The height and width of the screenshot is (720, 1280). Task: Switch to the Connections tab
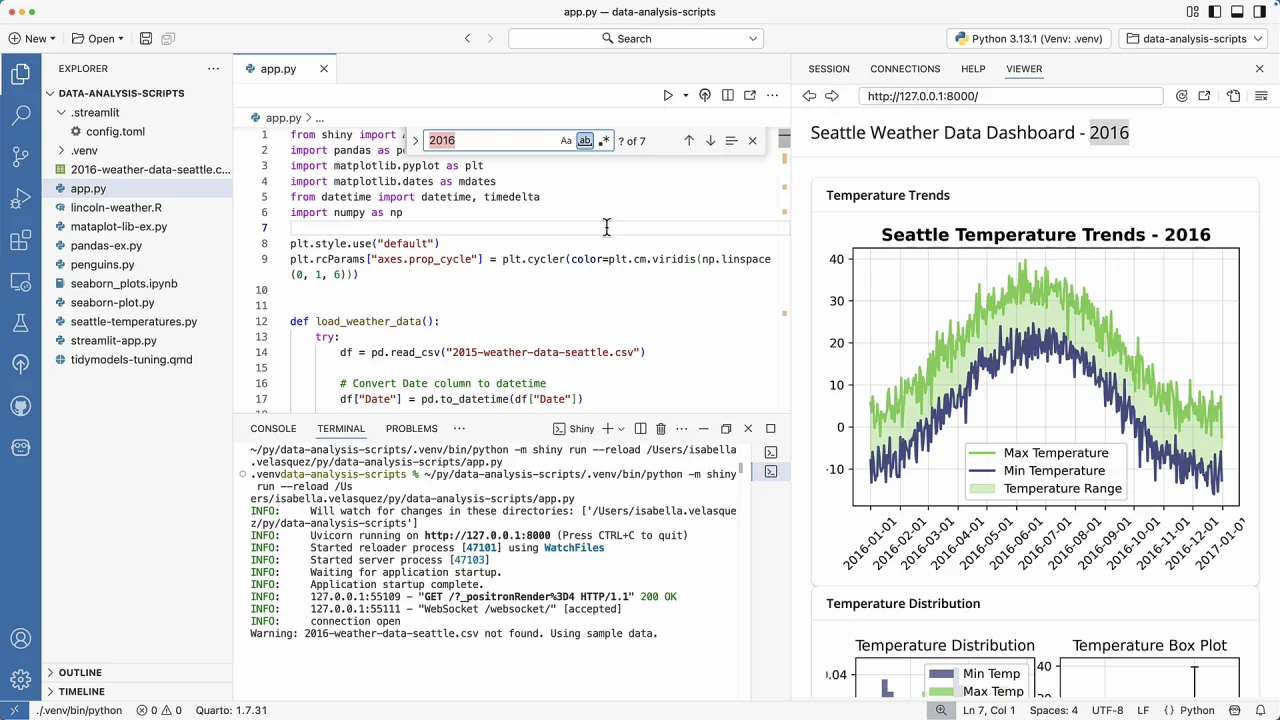[x=904, y=69]
